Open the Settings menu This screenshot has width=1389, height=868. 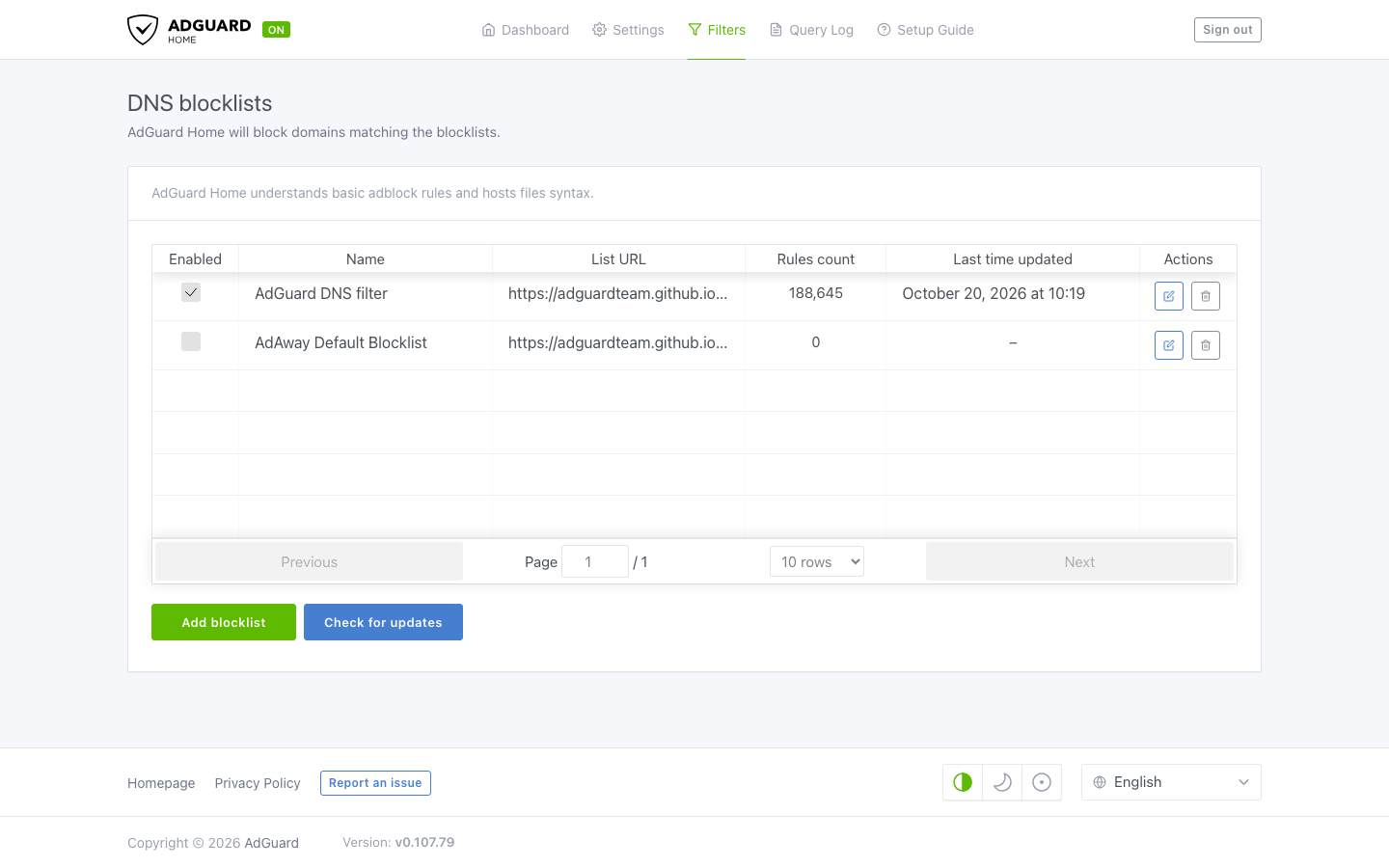628,30
